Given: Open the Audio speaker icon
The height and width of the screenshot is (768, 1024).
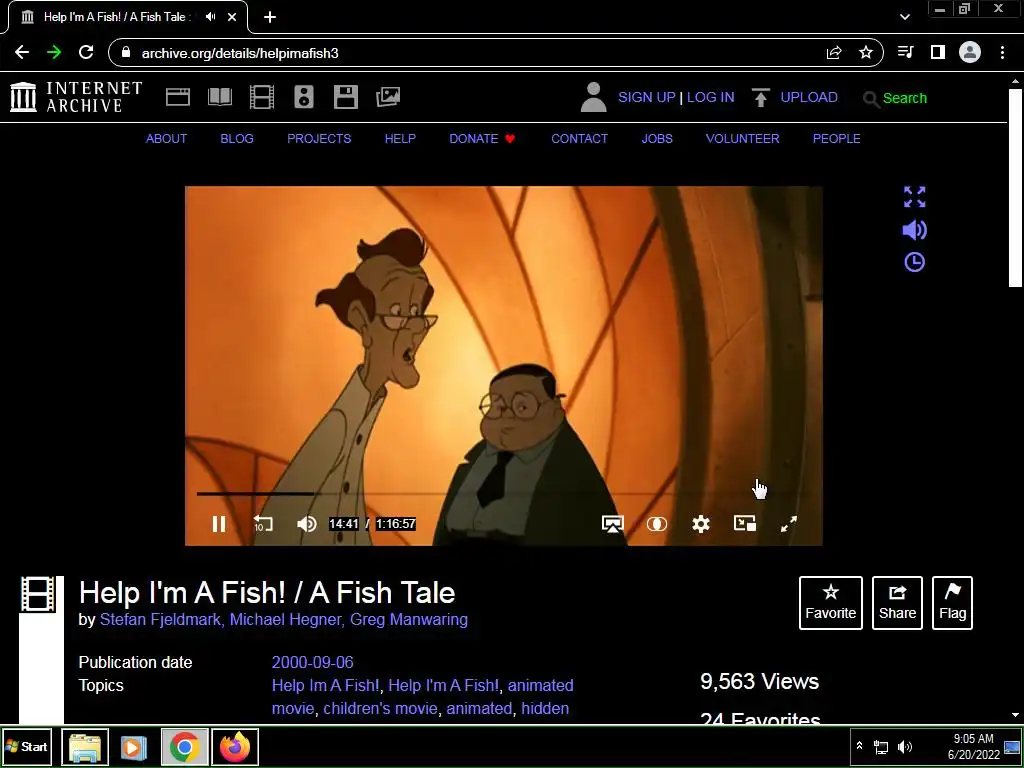Looking at the screenshot, I should (304, 97).
